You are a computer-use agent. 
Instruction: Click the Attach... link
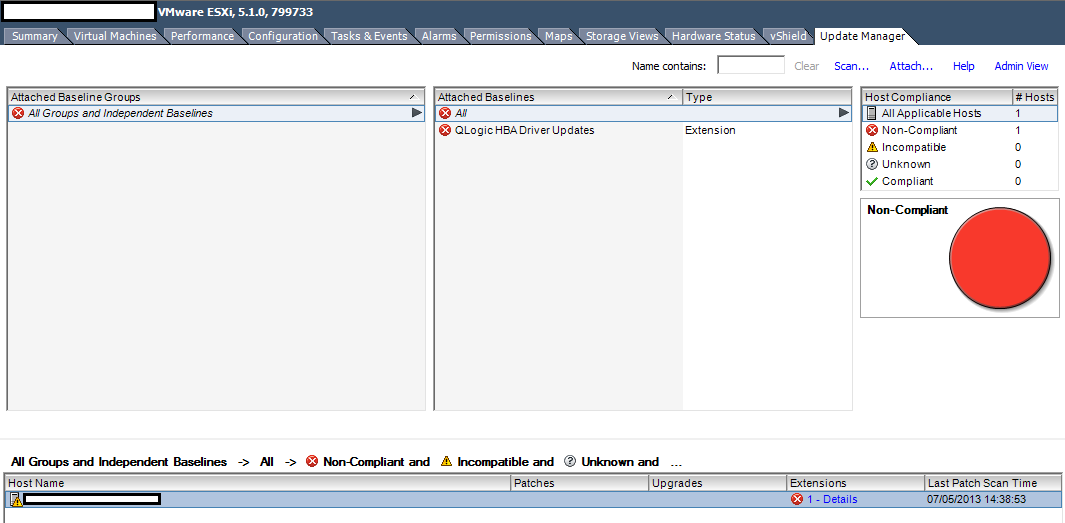click(910, 66)
